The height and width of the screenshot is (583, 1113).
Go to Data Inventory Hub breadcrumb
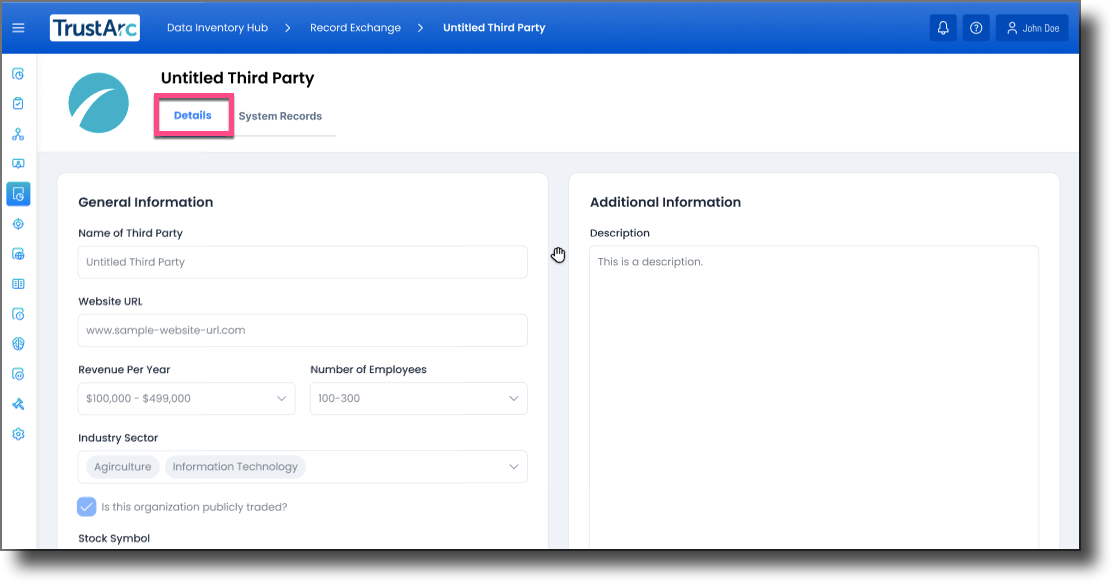217,28
